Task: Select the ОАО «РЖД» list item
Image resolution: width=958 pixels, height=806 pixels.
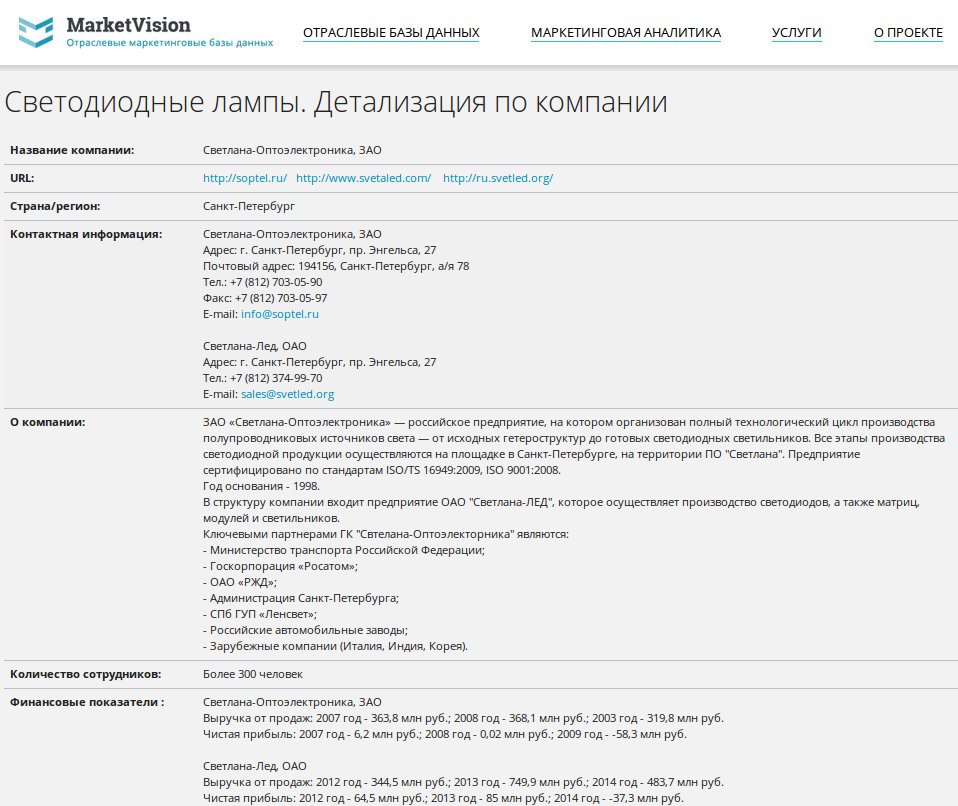Action: coord(240,582)
